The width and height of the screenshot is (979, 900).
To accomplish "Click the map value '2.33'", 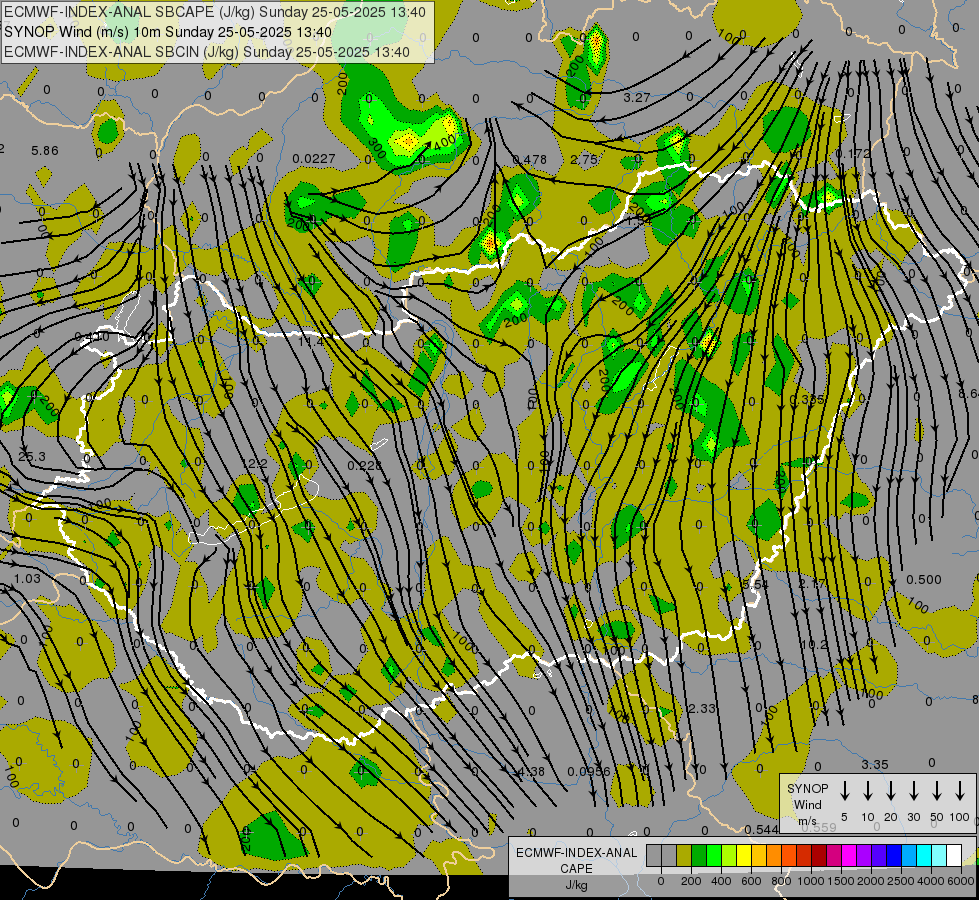I will (x=701, y=708).
